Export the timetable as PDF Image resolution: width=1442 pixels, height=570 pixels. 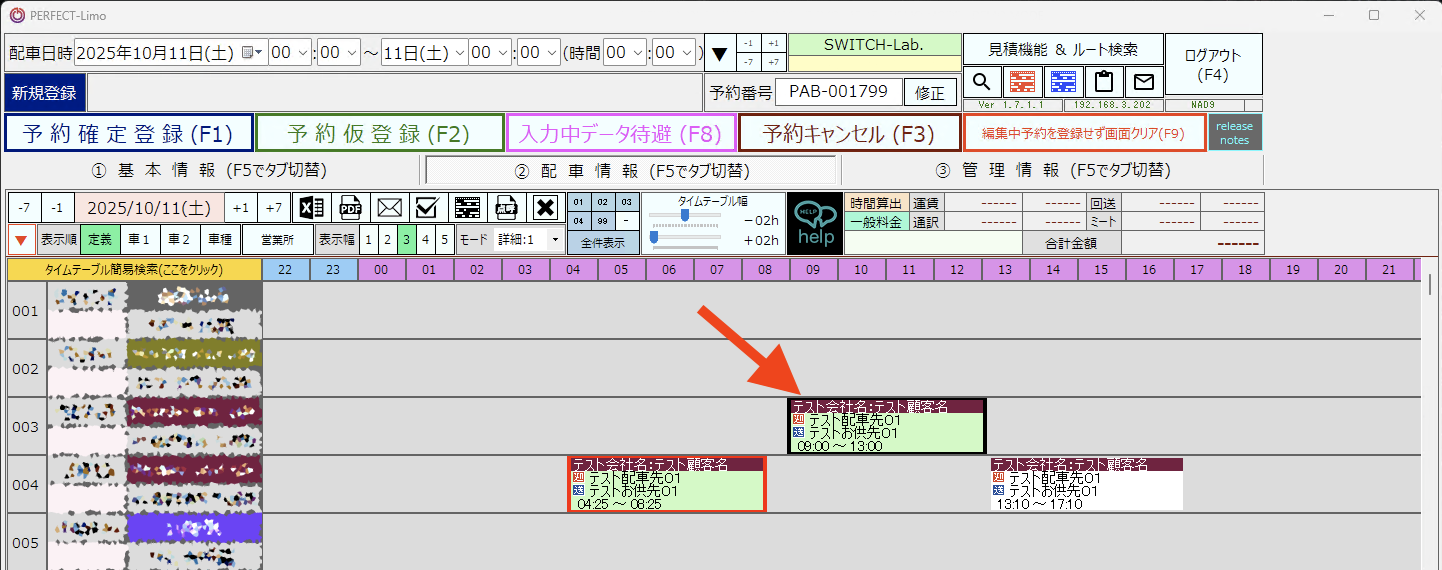coord(351,207)
